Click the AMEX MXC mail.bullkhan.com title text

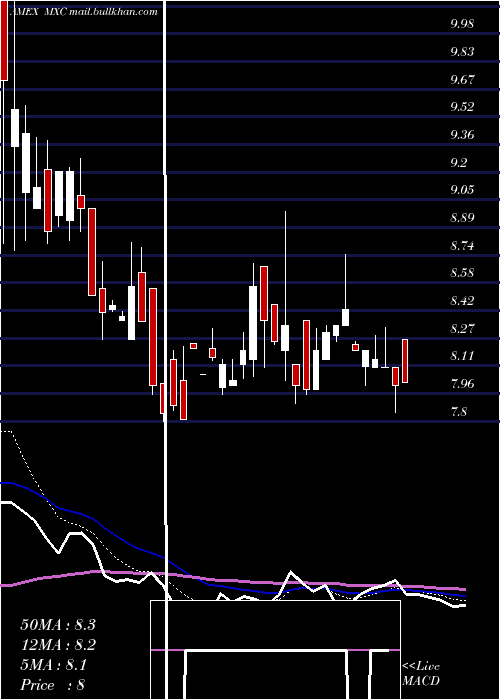point(83,12)
